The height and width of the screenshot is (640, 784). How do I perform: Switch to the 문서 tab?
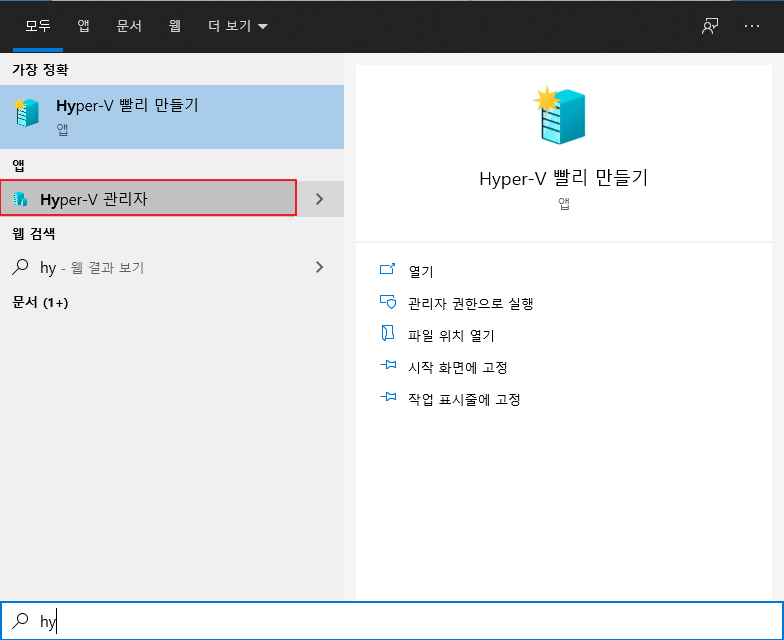click(128, 26)
